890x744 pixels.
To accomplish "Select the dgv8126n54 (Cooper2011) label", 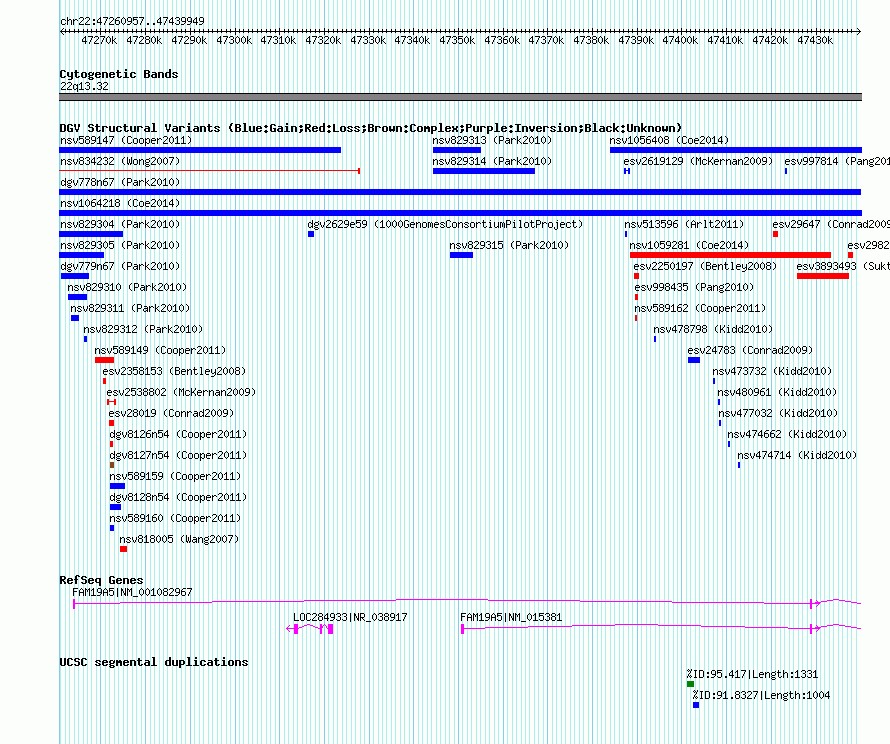I will point(178,434).
